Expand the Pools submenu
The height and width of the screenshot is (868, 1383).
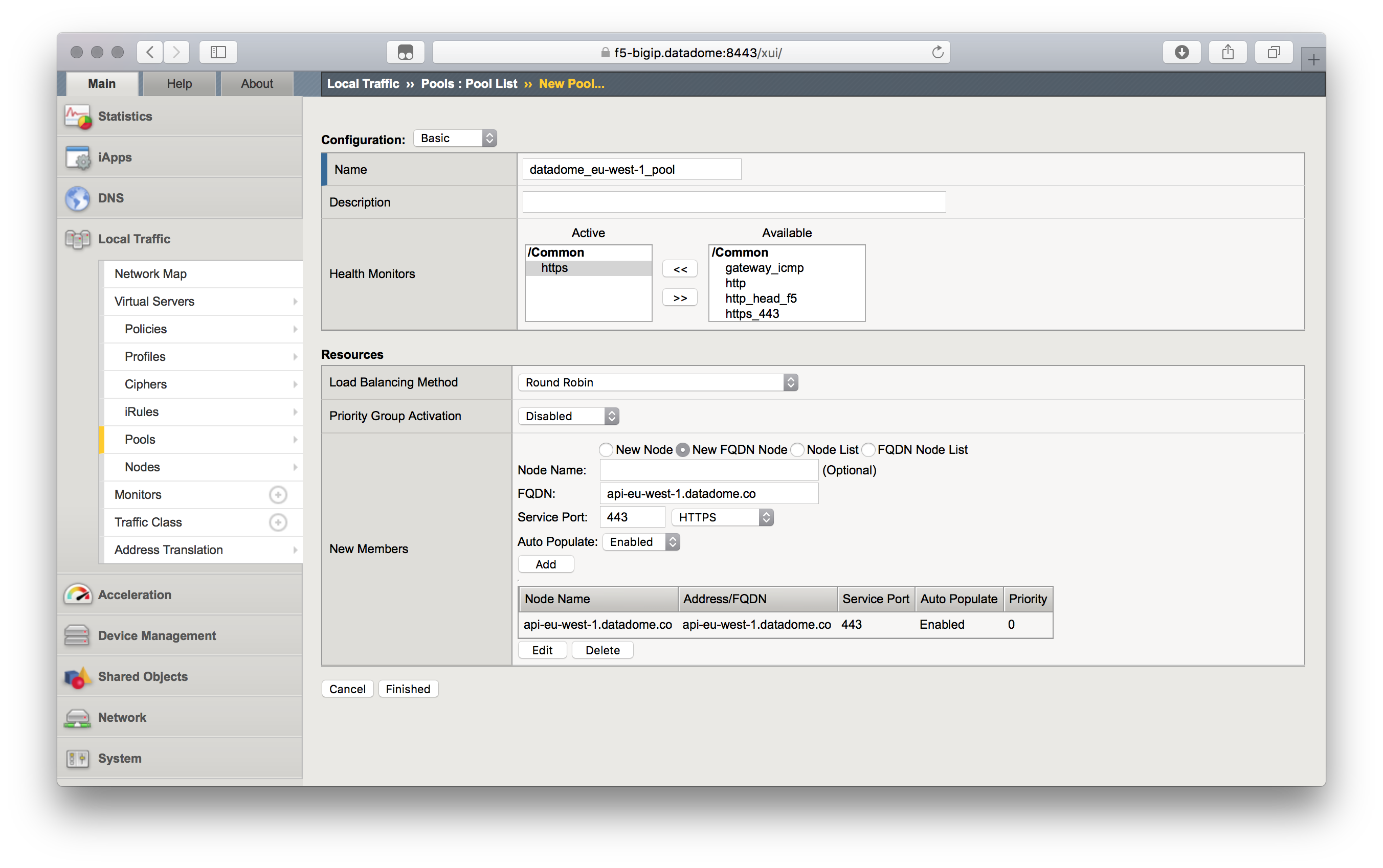pyautogui.click(x=295, y=440)
